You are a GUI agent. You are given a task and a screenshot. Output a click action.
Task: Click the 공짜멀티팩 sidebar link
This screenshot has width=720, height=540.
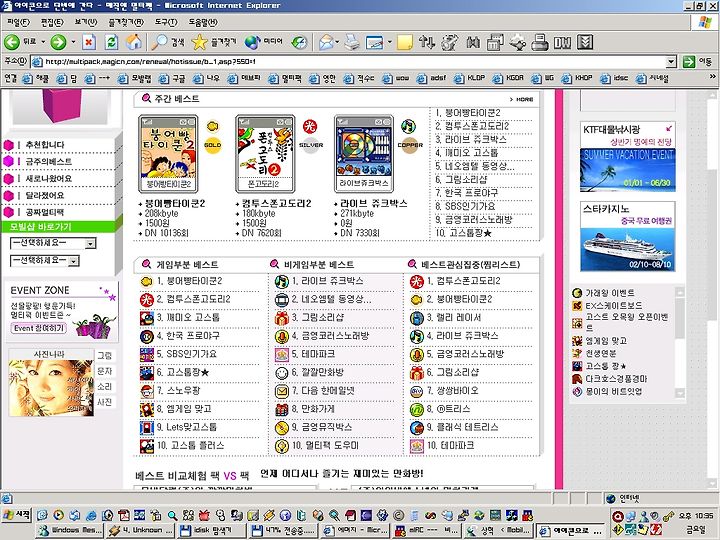point(45,212)
